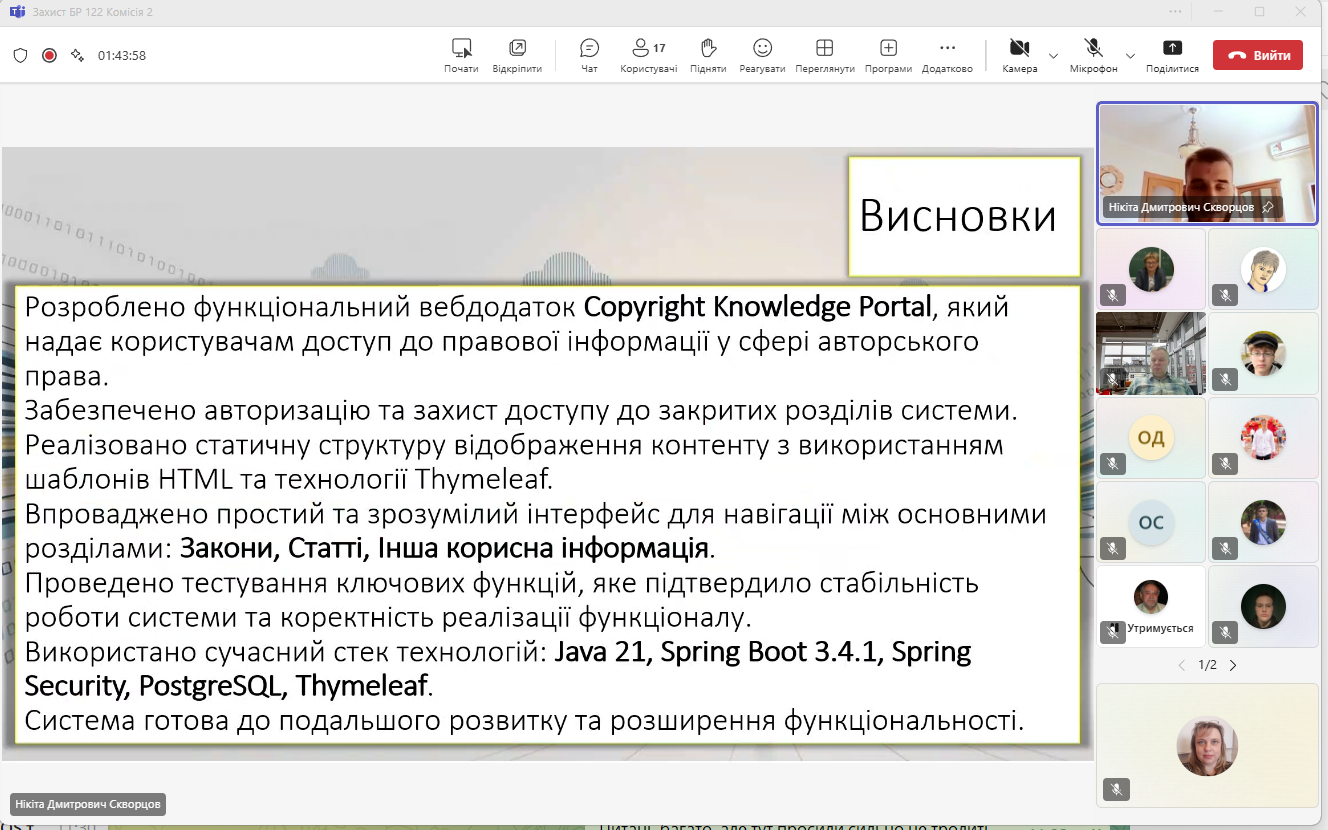This screenshot has height=830, width=1328.
Task: Click Почати button in toolbar
Action: (461, 54)
